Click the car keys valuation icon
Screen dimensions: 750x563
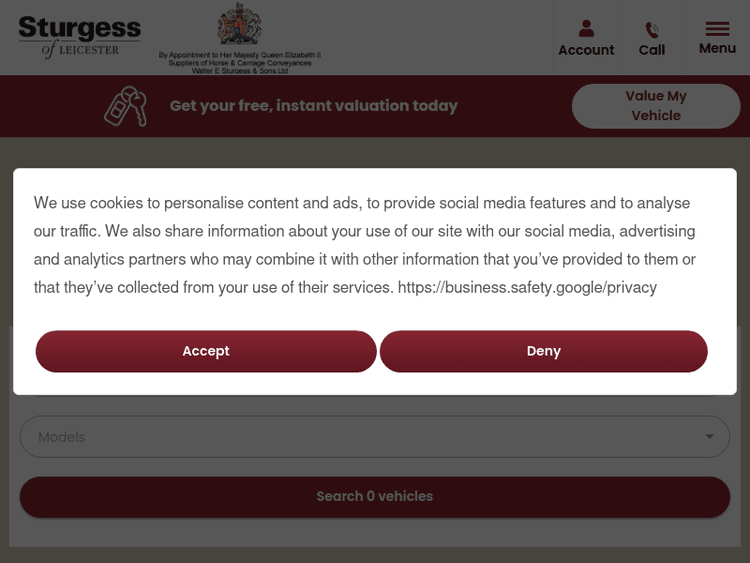pos(126,106)
